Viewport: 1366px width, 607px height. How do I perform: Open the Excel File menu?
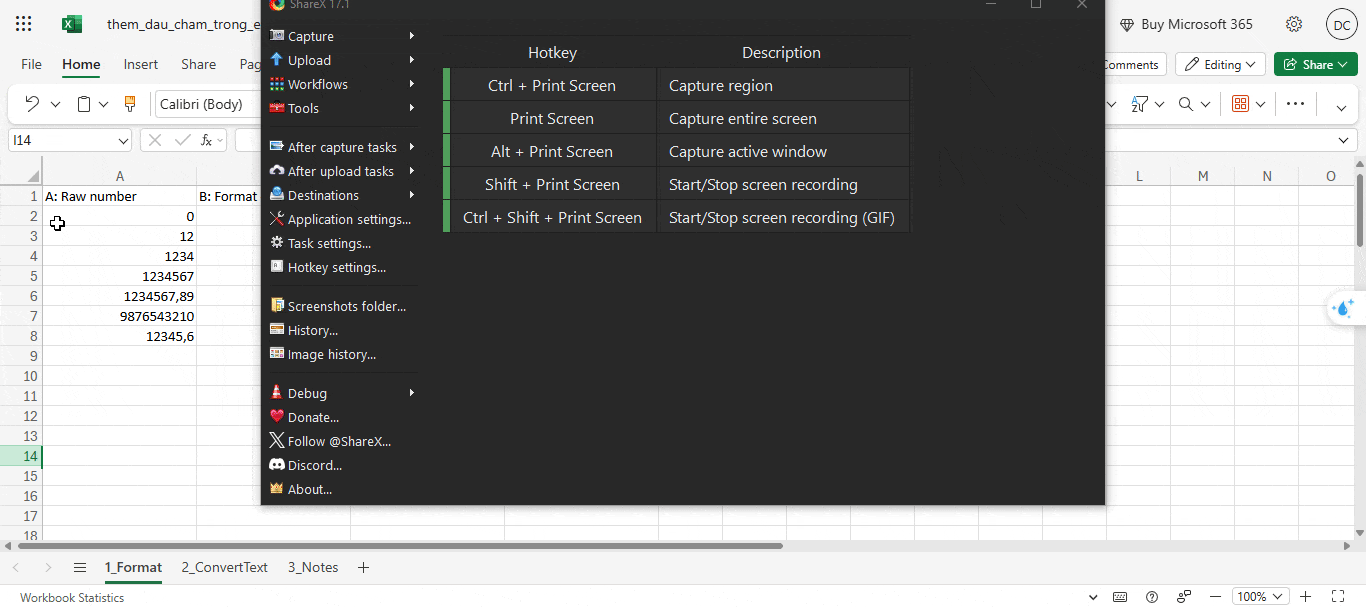pyautogui.click(x=31, y=64)
